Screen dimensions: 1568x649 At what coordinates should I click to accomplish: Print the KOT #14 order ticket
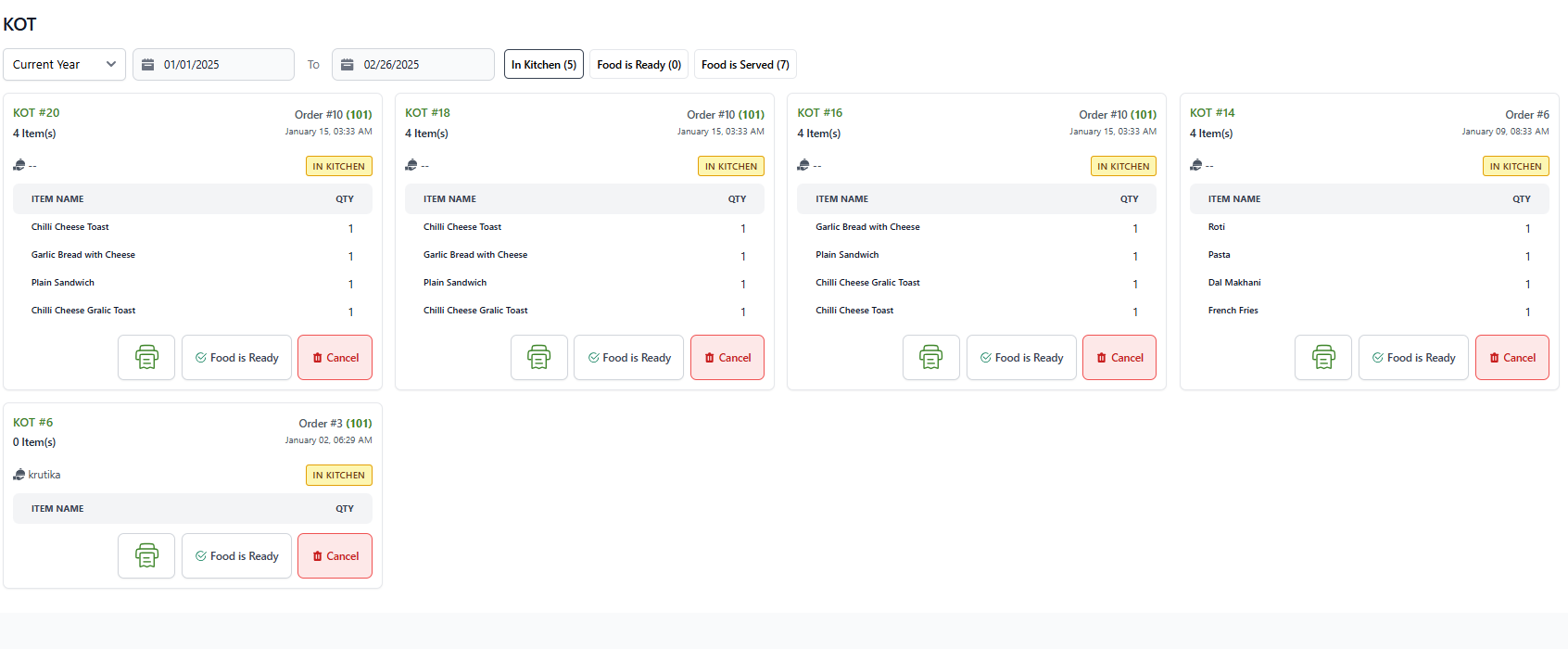coord(1322,357)
